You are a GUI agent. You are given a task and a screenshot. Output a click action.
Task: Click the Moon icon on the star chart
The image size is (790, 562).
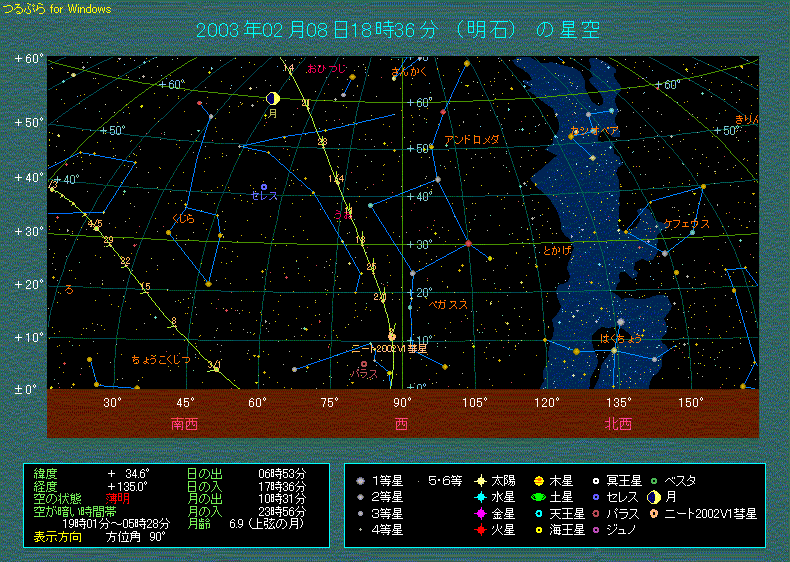click(272, 98)
